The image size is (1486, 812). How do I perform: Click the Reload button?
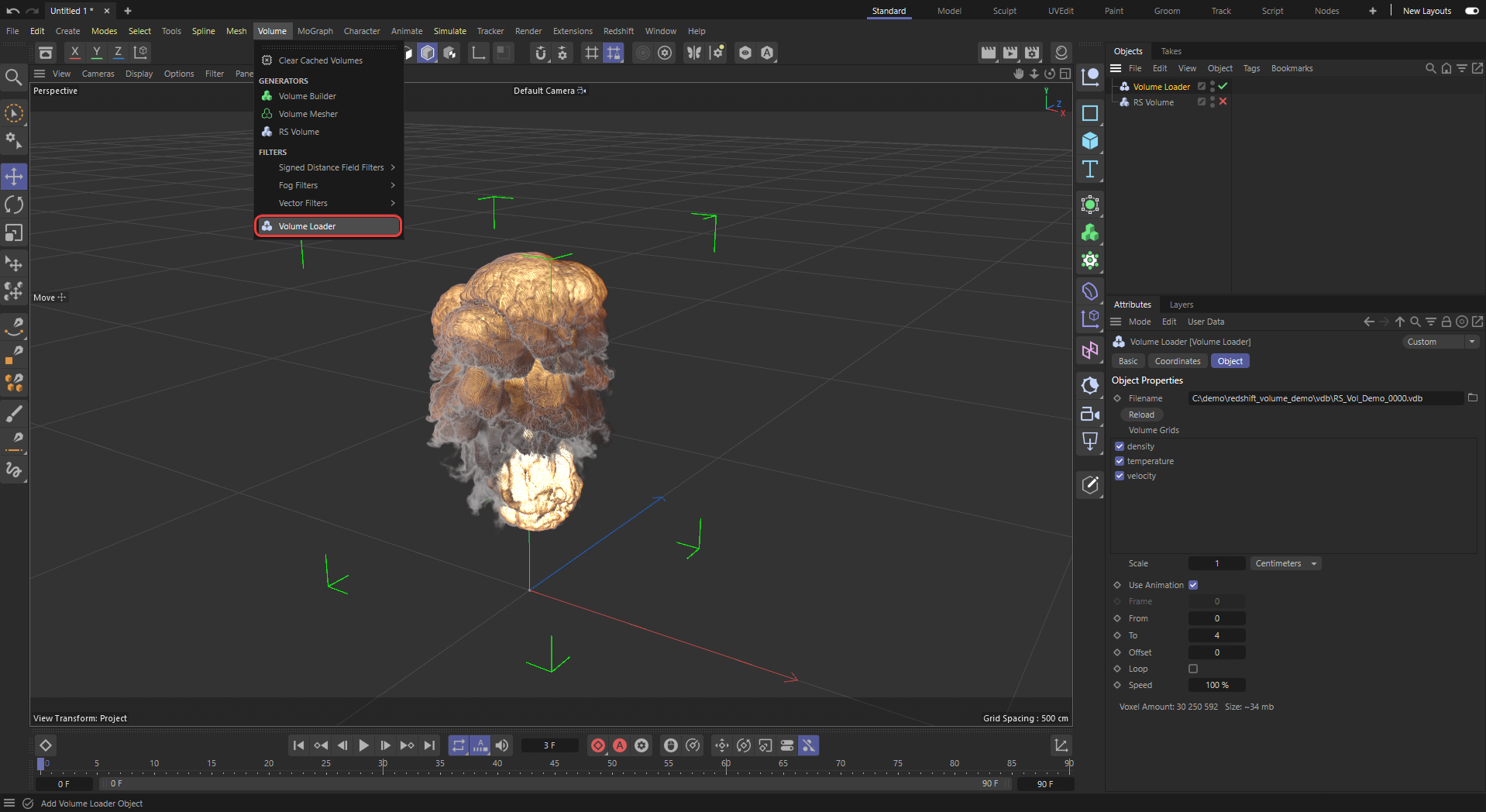(1141, 415)
